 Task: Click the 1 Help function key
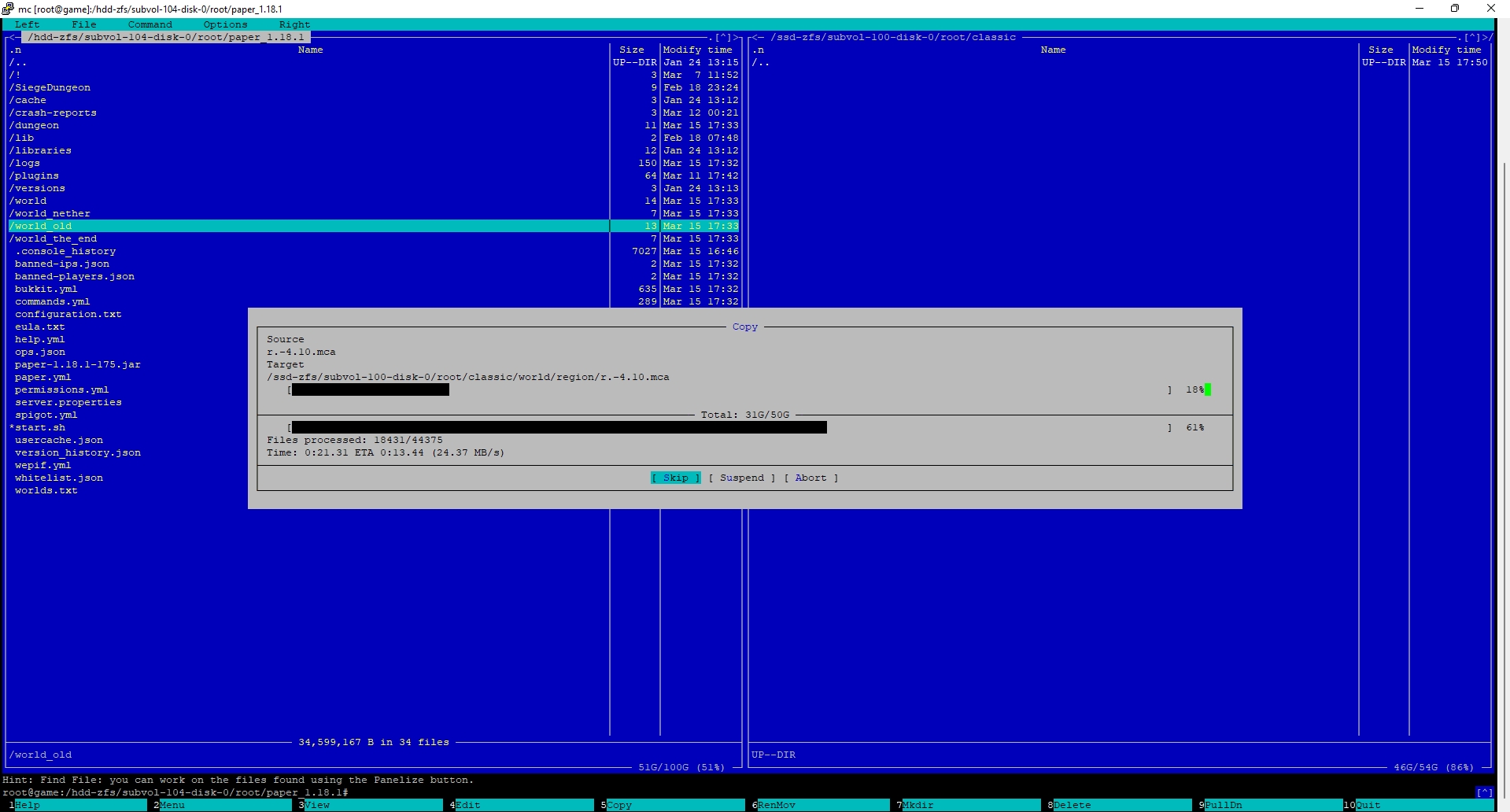point(79,805)
